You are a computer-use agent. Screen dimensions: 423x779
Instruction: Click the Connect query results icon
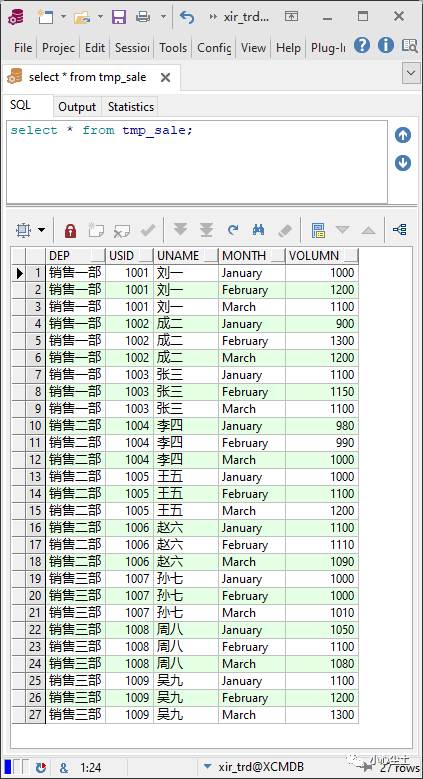coord(400,230)
